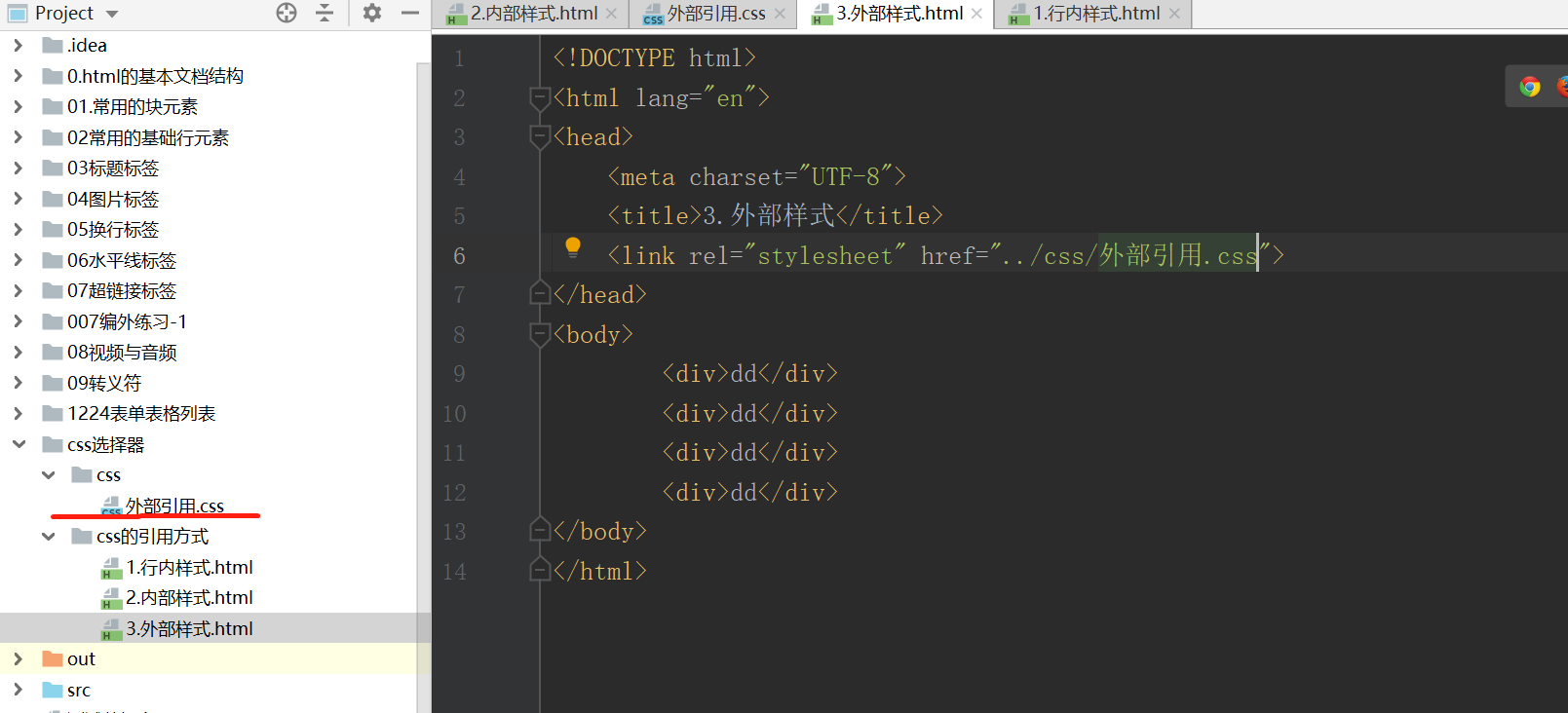
Task: Hide the Project tool window
Action: (410, 13)
